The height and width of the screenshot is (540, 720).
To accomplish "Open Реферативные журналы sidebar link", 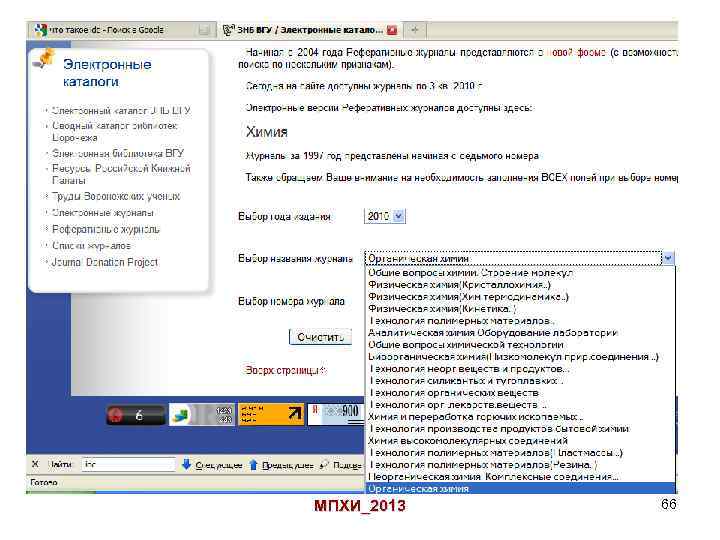I will [x=106, y=229].
